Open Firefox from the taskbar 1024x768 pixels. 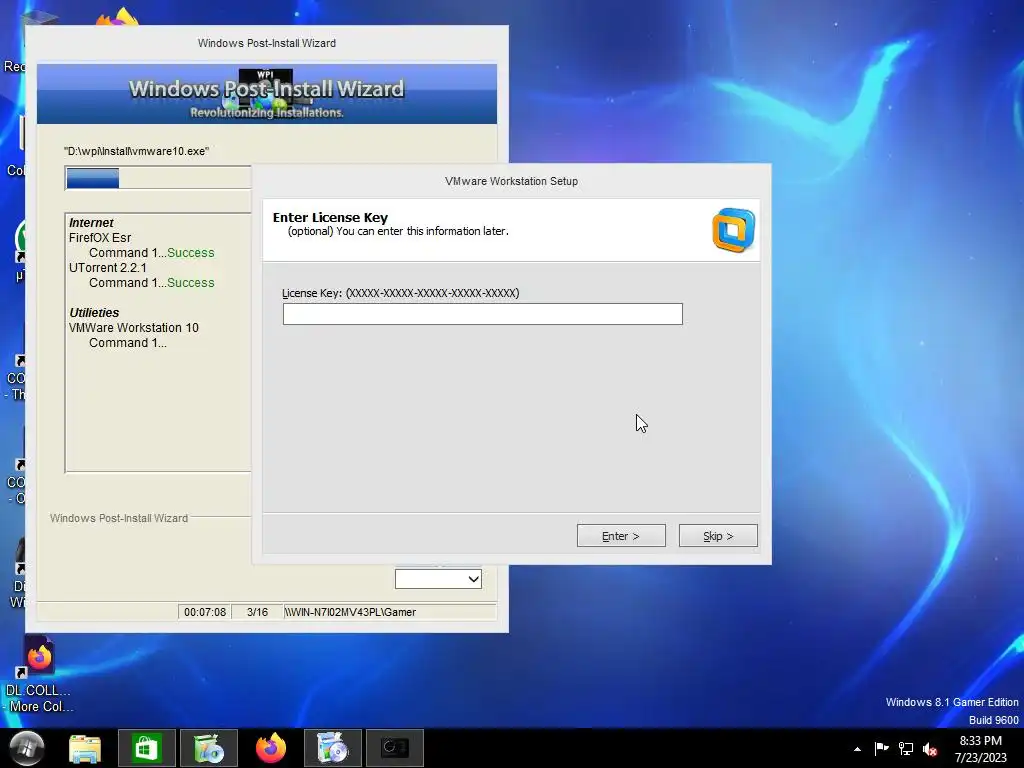coord(270,748)
